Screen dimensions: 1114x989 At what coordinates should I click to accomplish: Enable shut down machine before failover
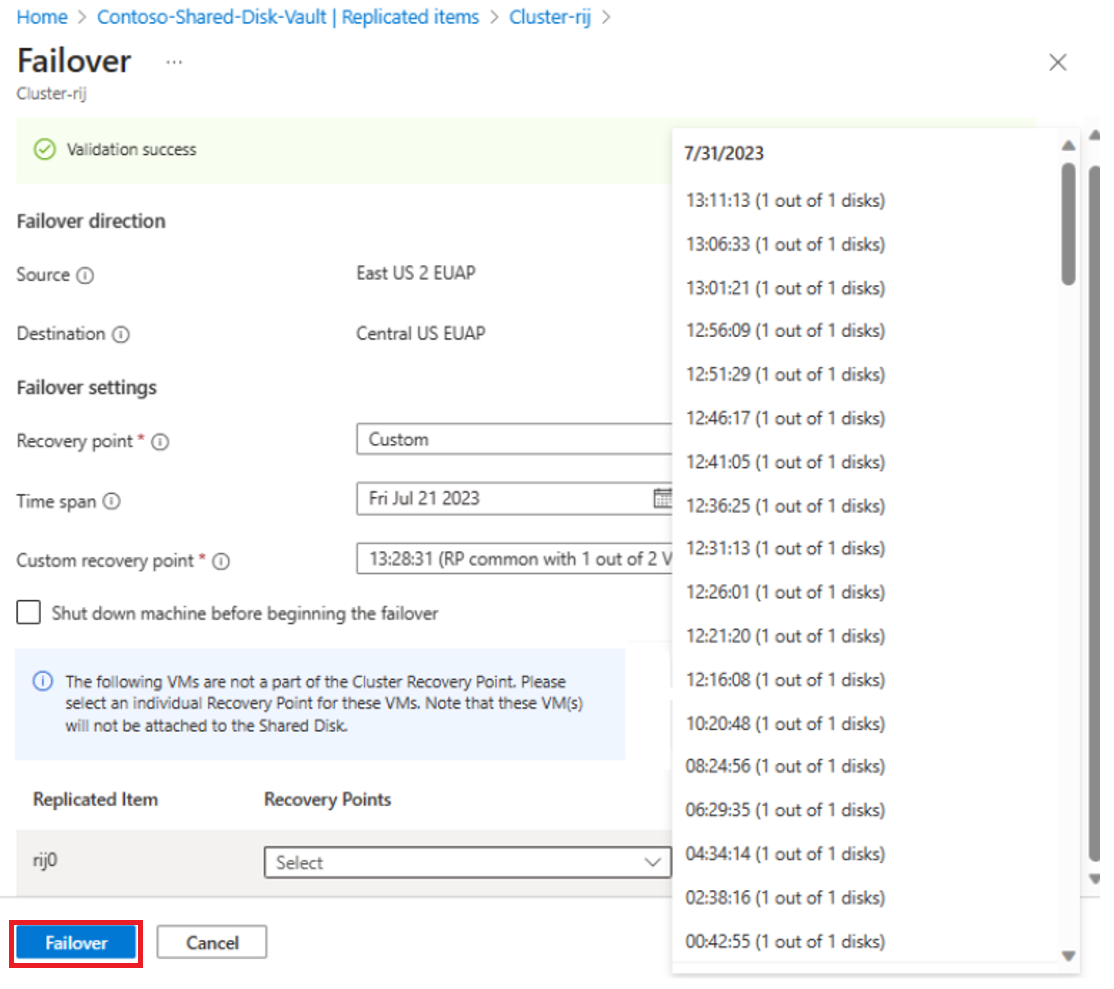click(26, 612)
